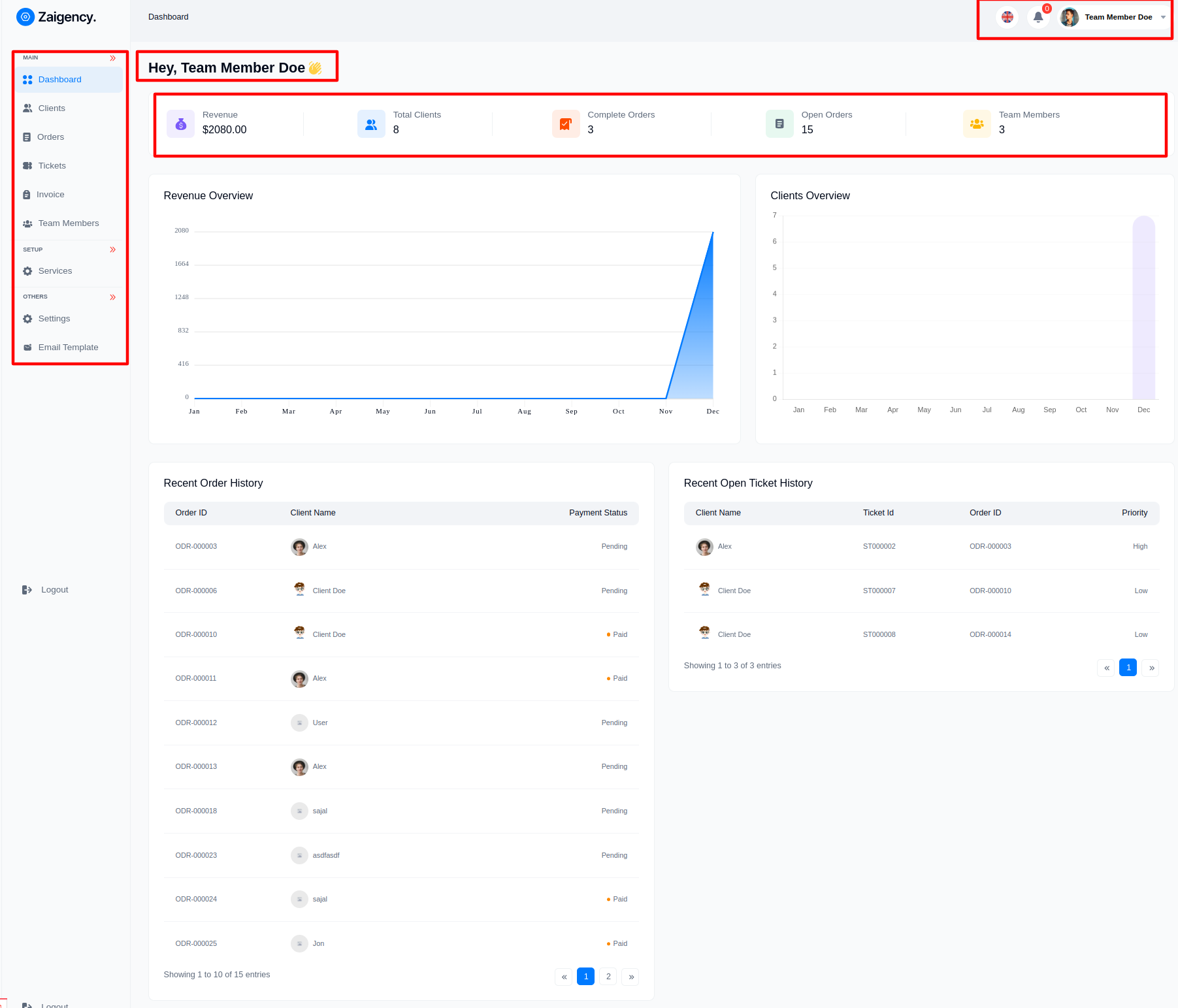The width and height of the screenshot is (1178, 1008).
Task: Click the Revenue money bag icon
Action: tap(181, 123)
